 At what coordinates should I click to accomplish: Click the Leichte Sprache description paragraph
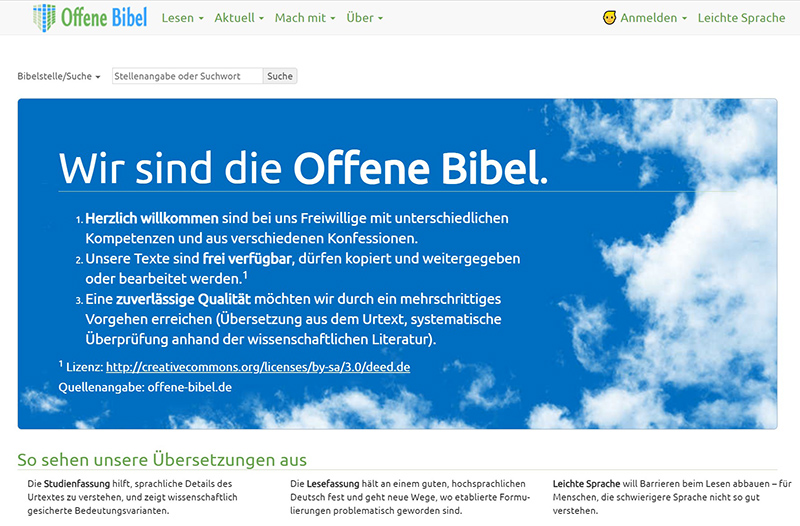[x=672, y=497]
